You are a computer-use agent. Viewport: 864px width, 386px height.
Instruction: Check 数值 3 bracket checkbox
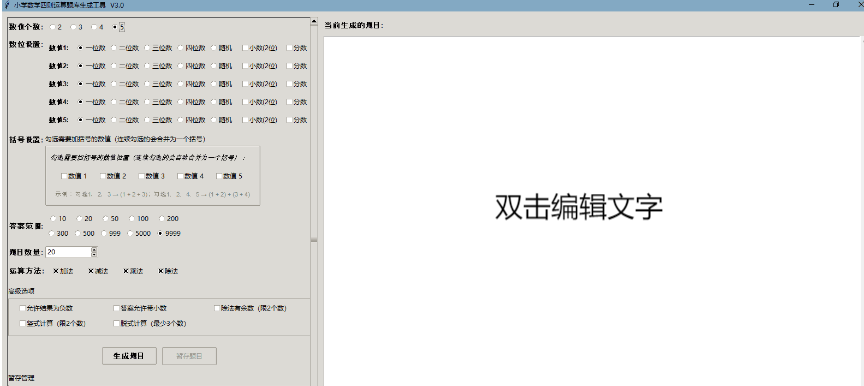pyautogui.click(x=141, y=176)
